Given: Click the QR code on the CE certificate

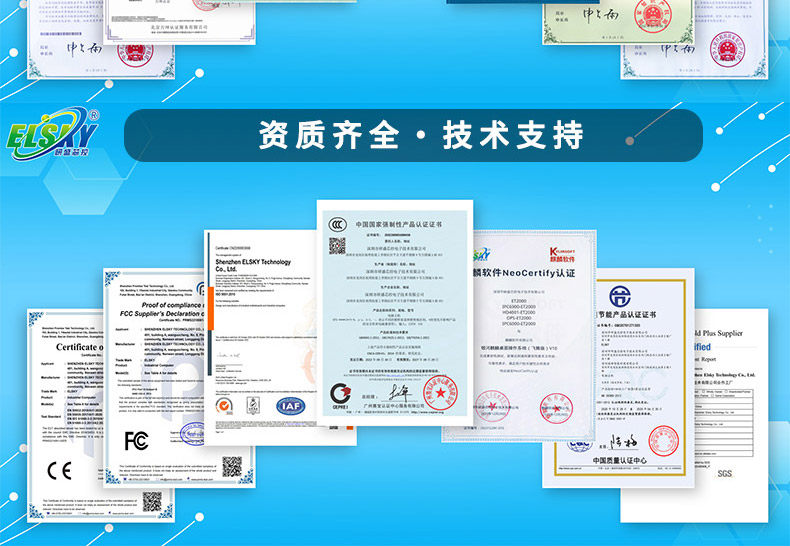Looking at the screenshot, I should tap(152, 501).
